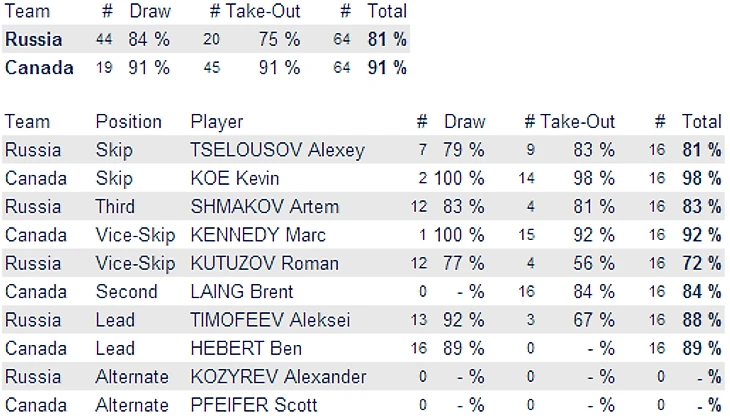Select LAING Brent in player list
The width and height of the screenshot is (730, 418).
point(242,292)
